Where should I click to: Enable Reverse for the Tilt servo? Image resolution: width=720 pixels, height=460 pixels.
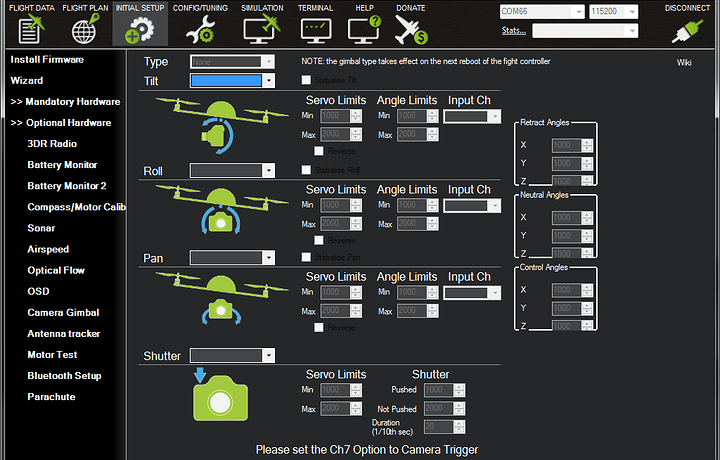tap(319, 151)
